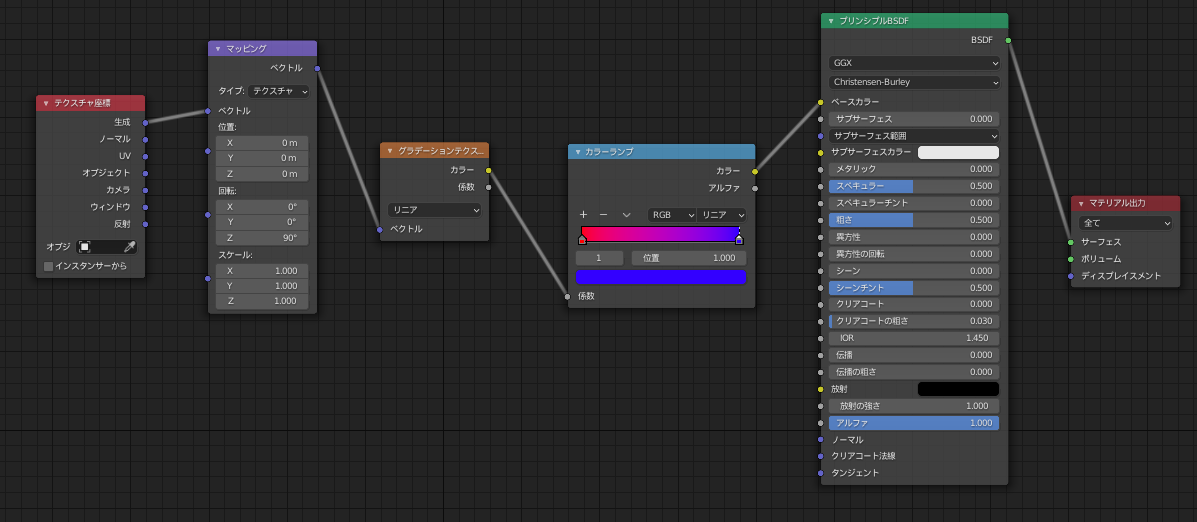Click the IOR 1.450 field
1197x522 pixels.
pyautogui.click(x=914, y=338)
